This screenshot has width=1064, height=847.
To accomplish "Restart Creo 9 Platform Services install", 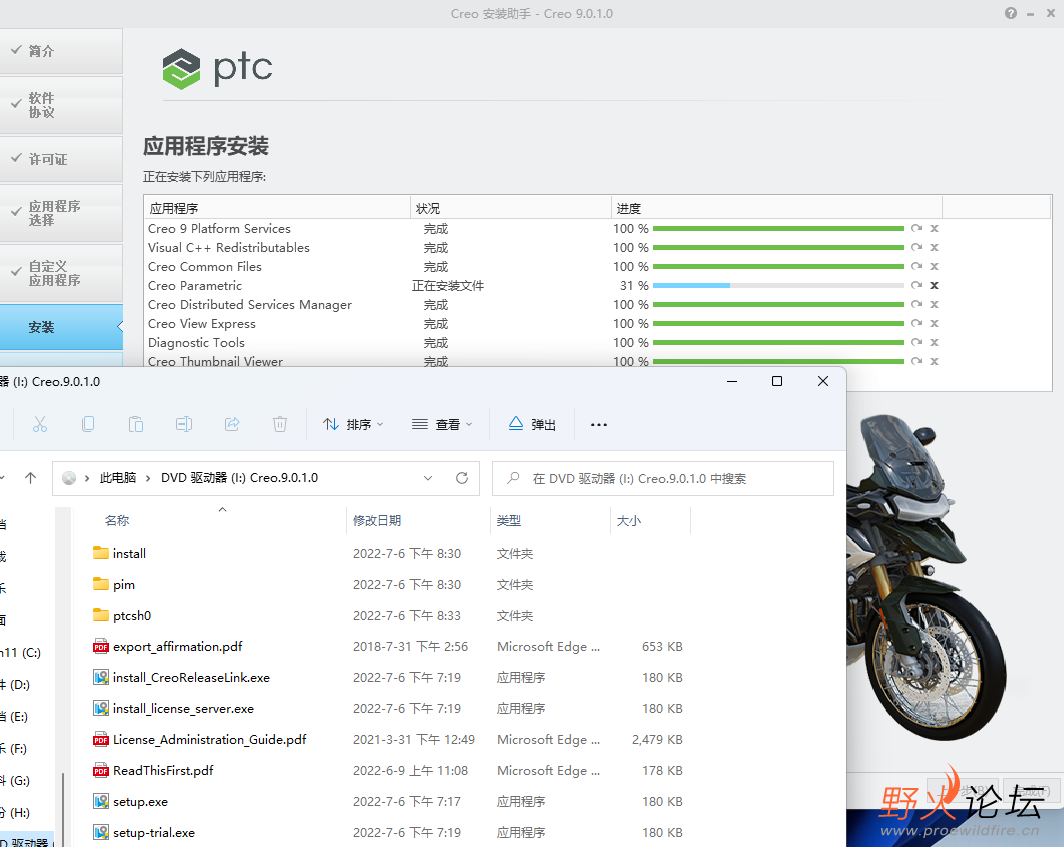I will click(x=916, y=229).
